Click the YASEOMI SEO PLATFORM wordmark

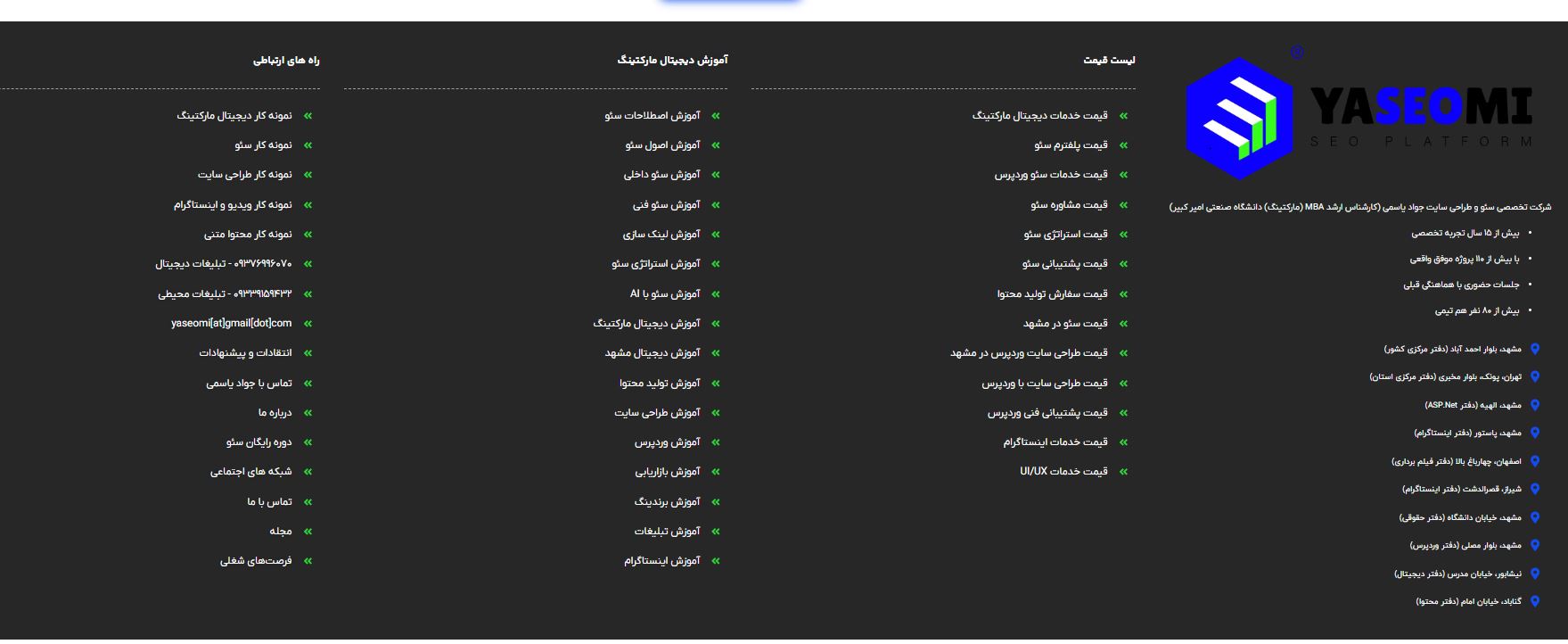tap(1422, 117)
